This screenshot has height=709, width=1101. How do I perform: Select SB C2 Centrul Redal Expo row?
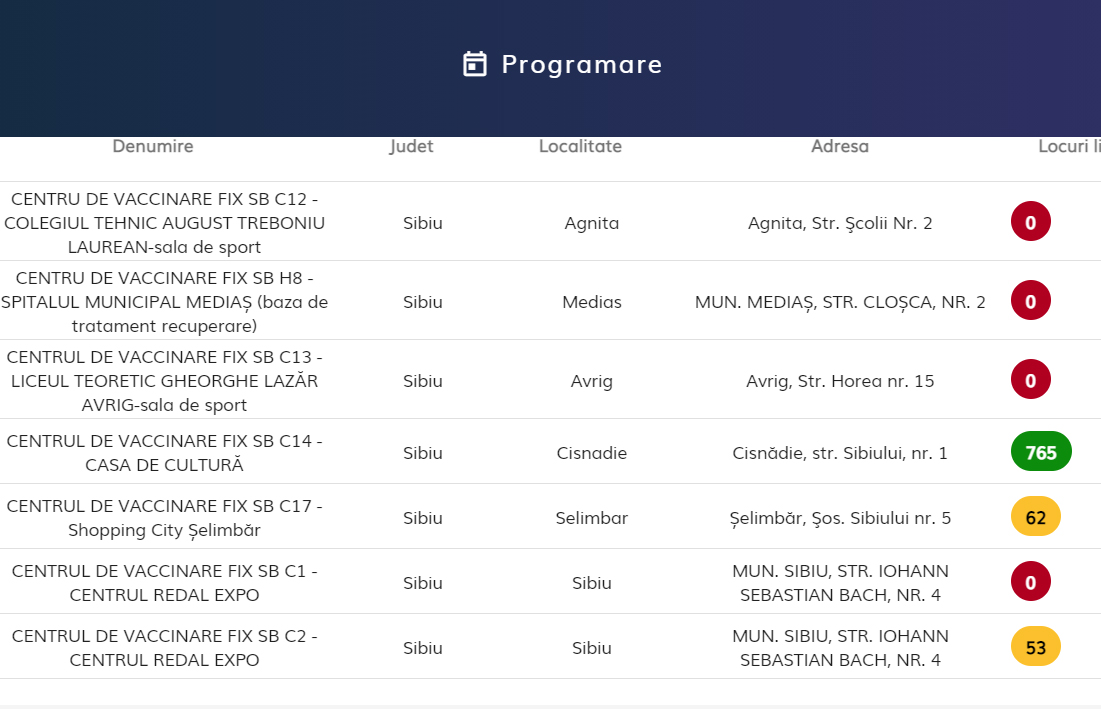pos(165,647)
